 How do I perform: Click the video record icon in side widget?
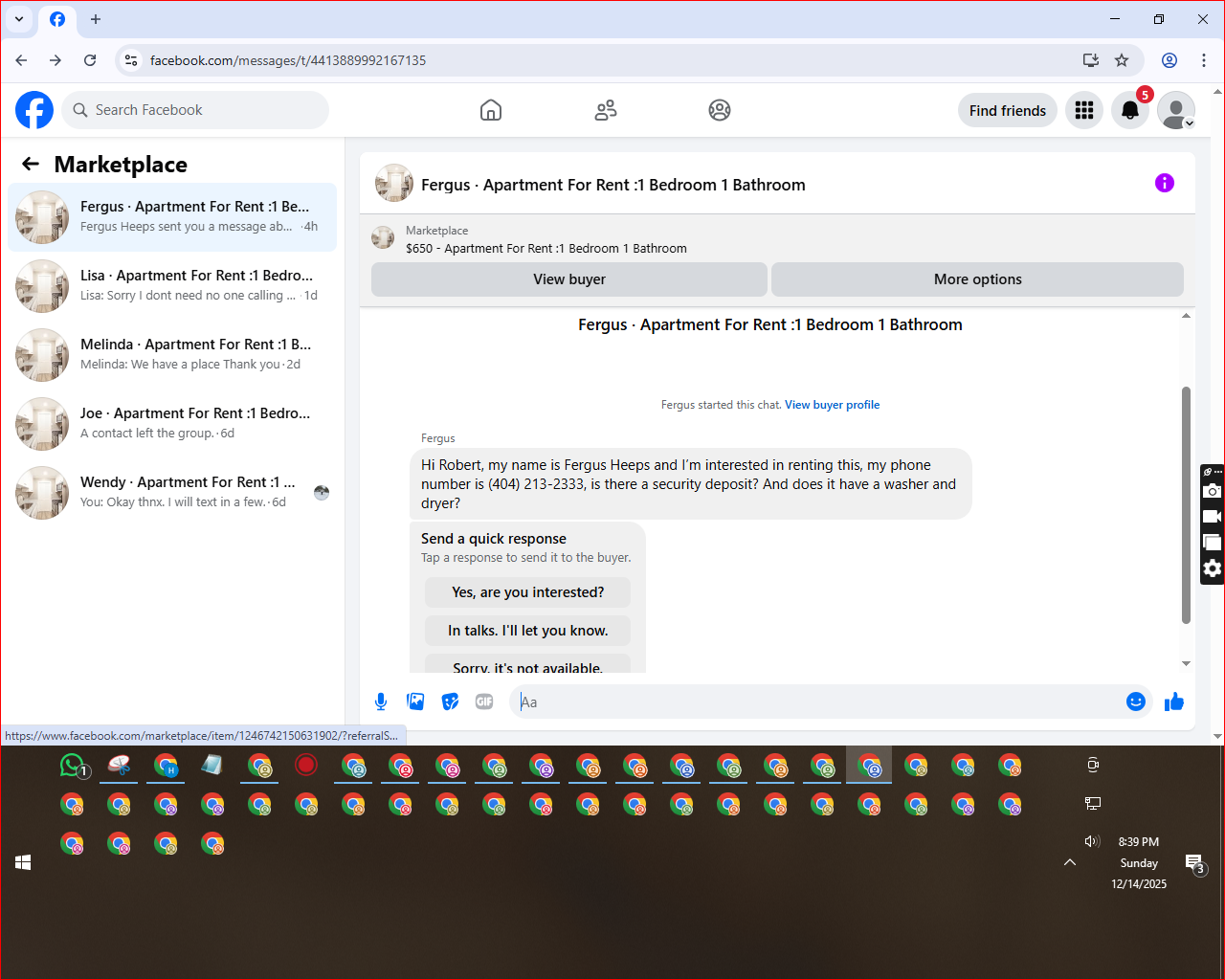[1213, 517]
